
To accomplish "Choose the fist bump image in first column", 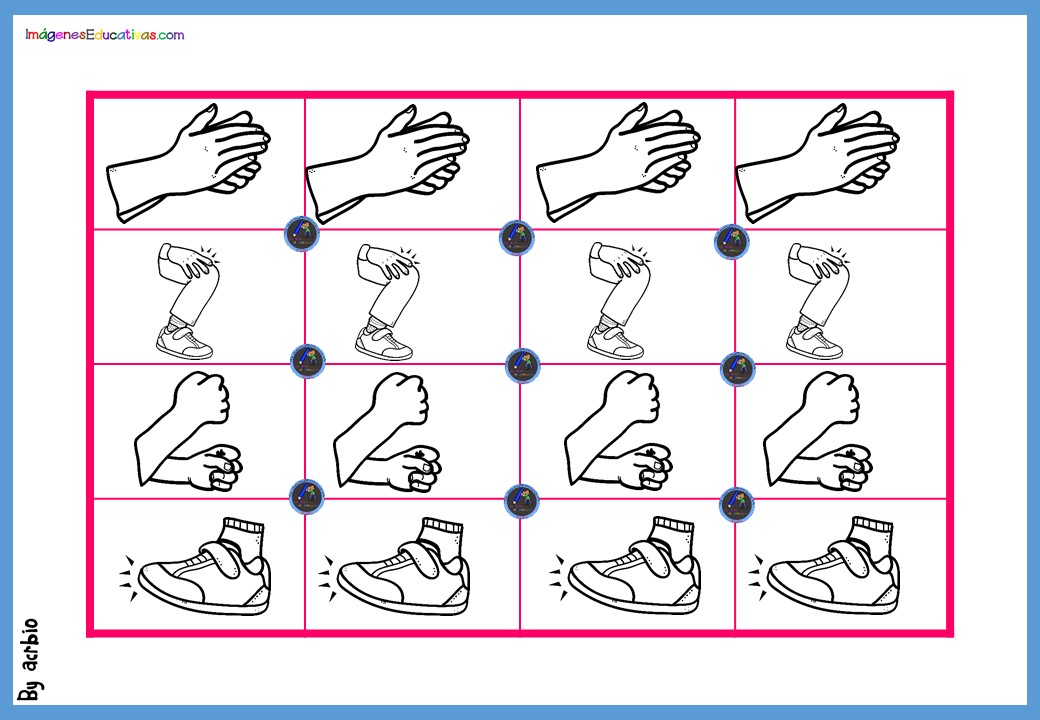I will (188, 431).
